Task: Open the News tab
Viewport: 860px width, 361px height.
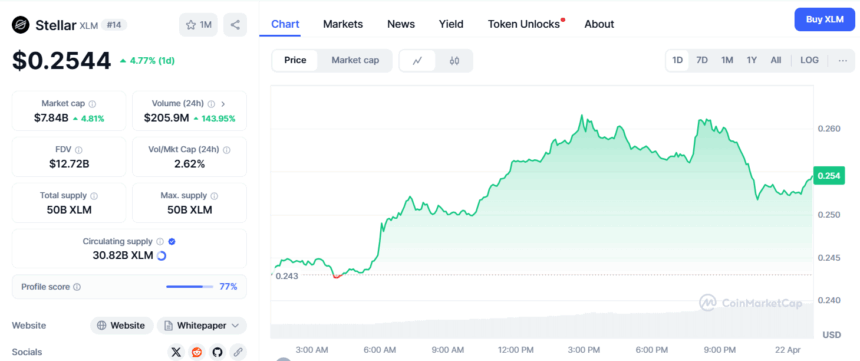Action: 401,24
